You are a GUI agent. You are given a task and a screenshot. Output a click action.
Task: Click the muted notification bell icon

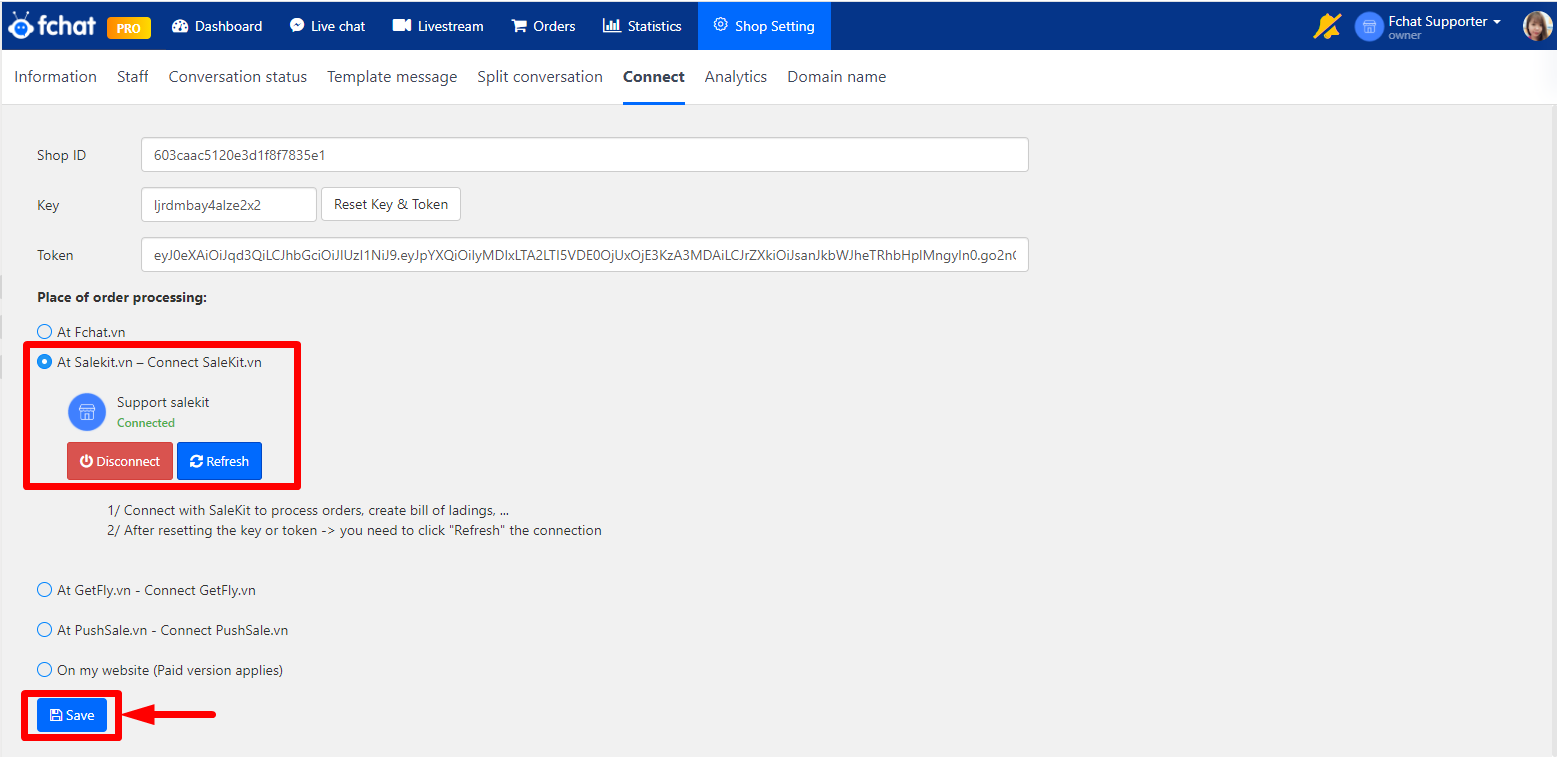[x=1327, y=26]
